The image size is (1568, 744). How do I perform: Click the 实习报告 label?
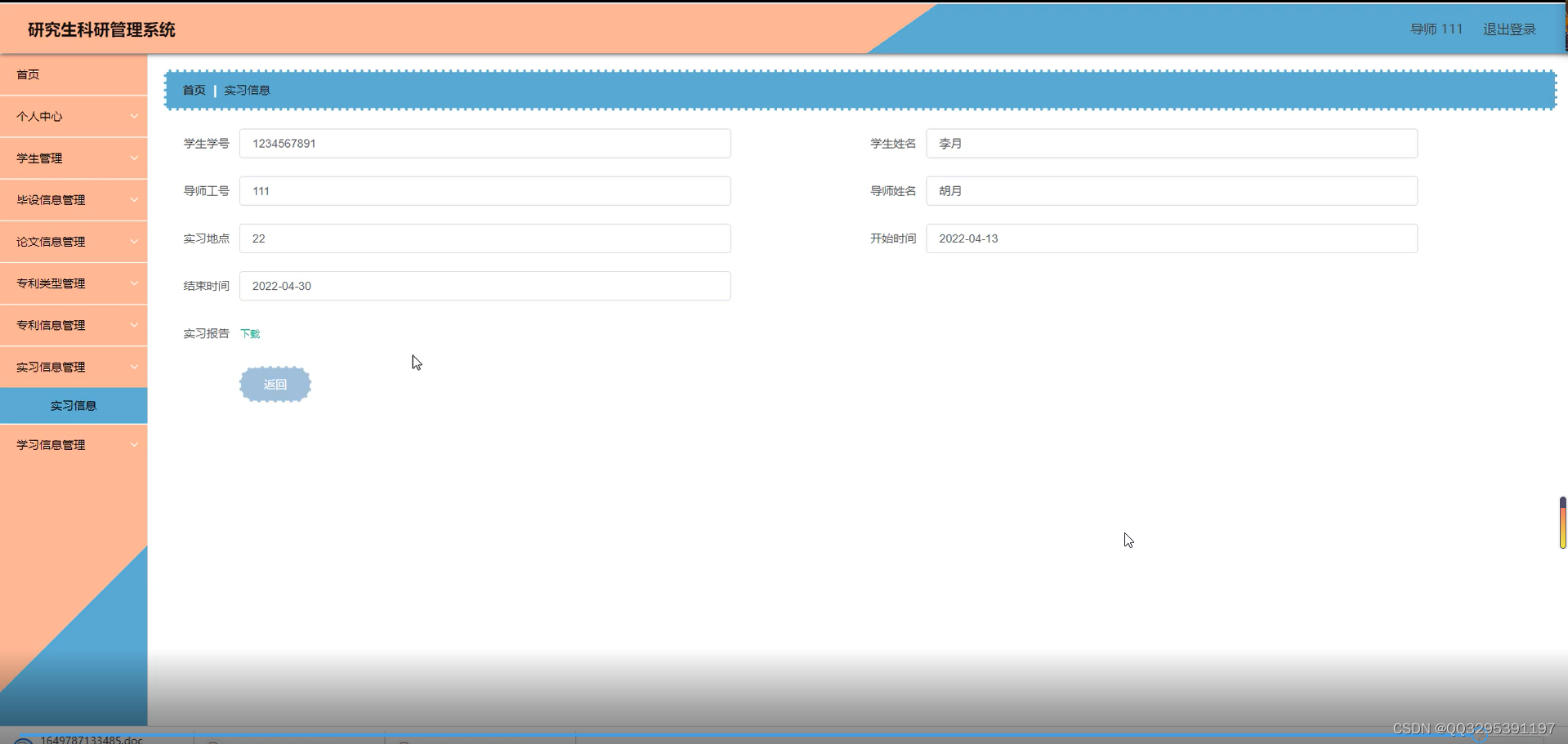(206, 334)
